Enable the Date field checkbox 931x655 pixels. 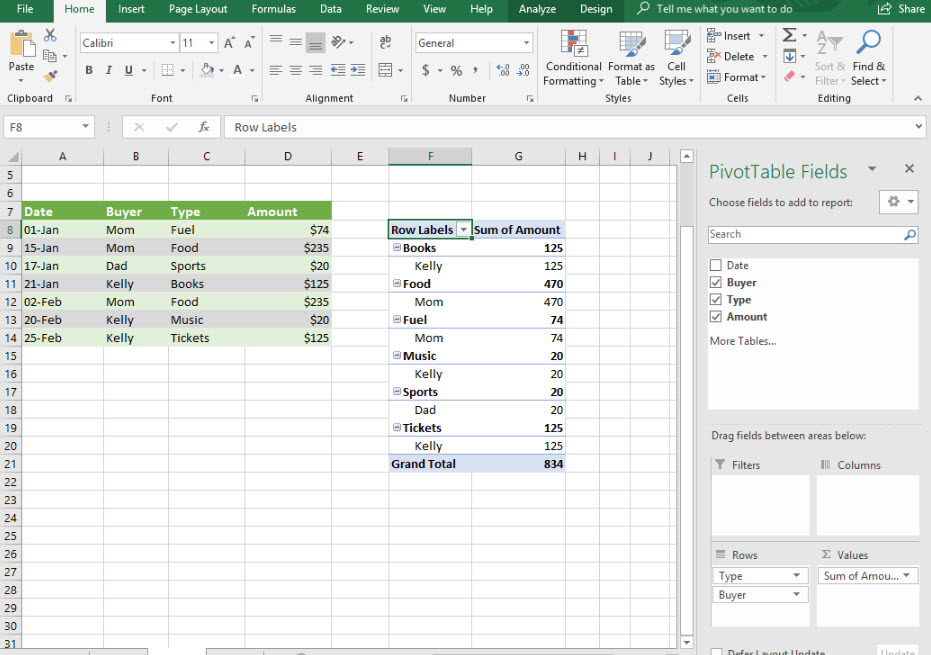pyautogui.click(x=715, y=265)
